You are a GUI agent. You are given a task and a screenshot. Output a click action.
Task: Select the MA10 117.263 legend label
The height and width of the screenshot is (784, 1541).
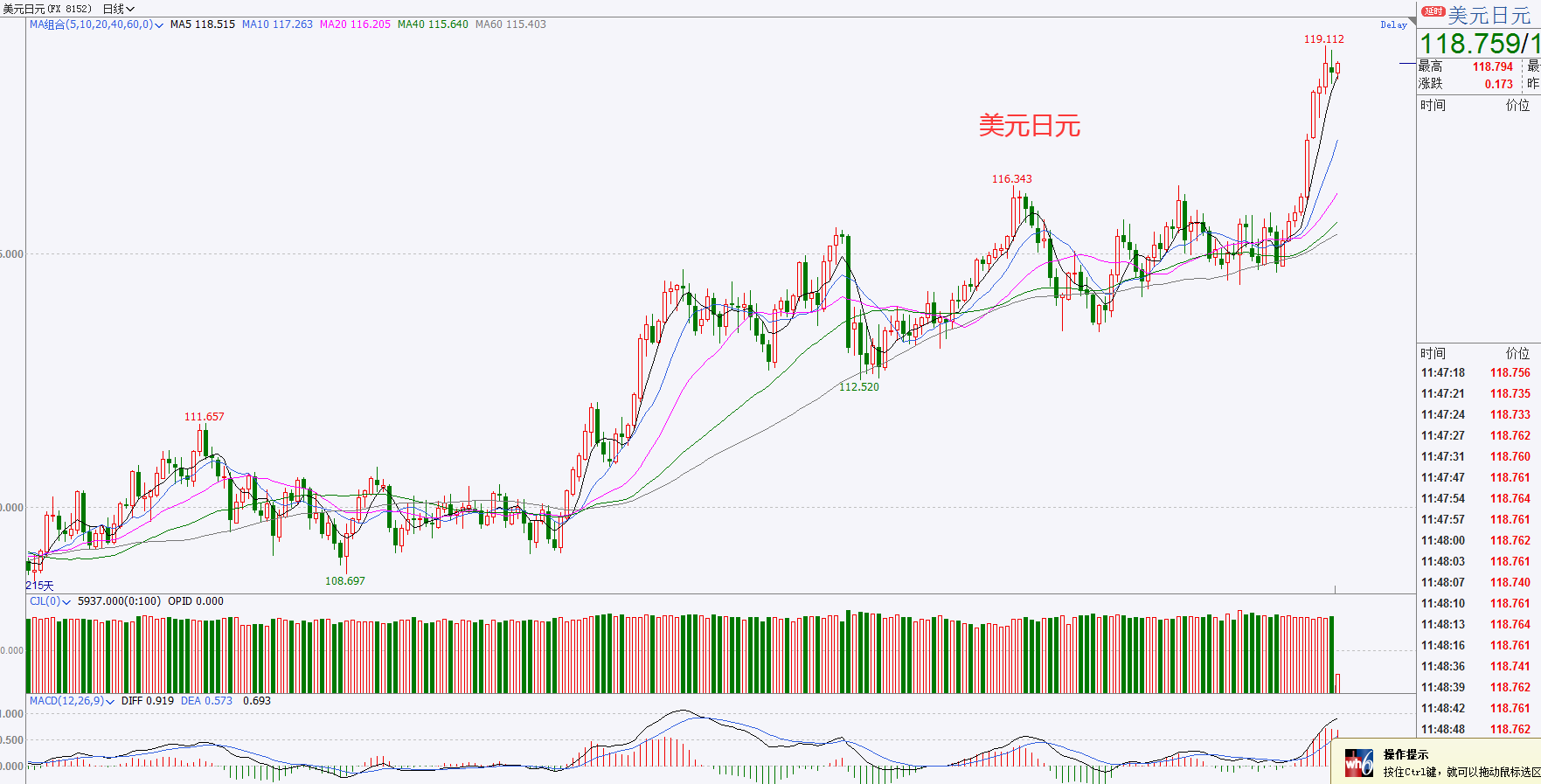[277, 24]
